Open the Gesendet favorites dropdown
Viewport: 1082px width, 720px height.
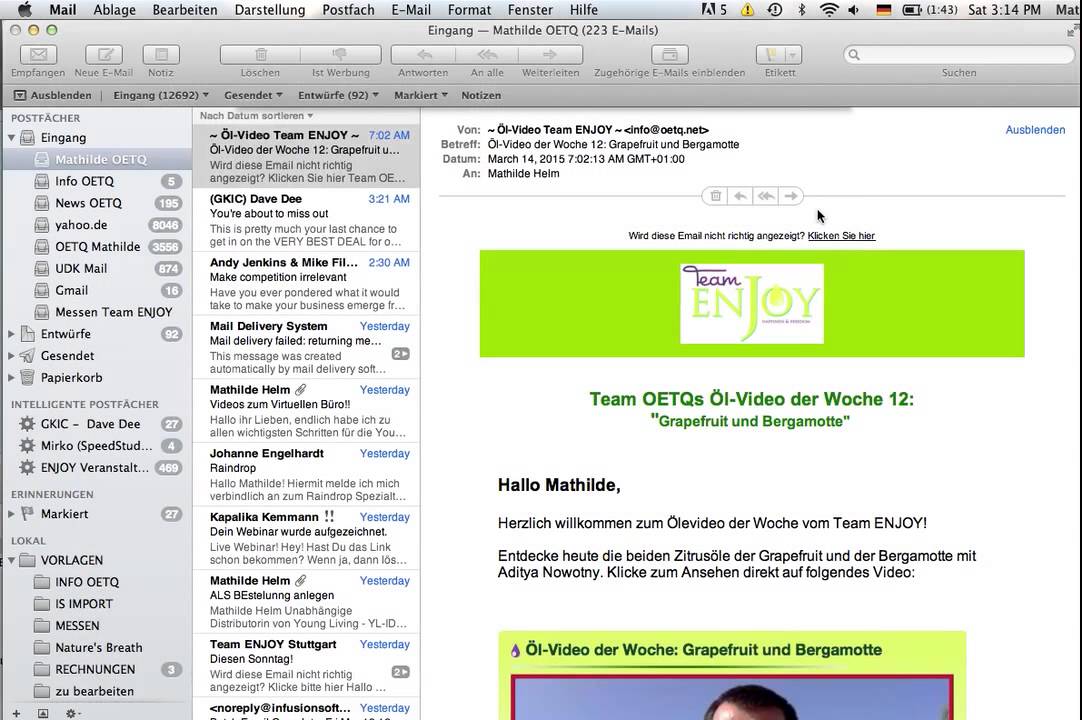point(253,95)
